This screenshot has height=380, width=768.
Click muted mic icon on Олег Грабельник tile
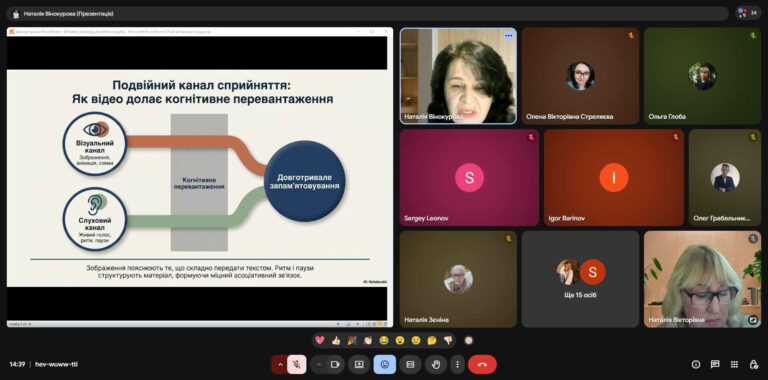click(753, 137)
